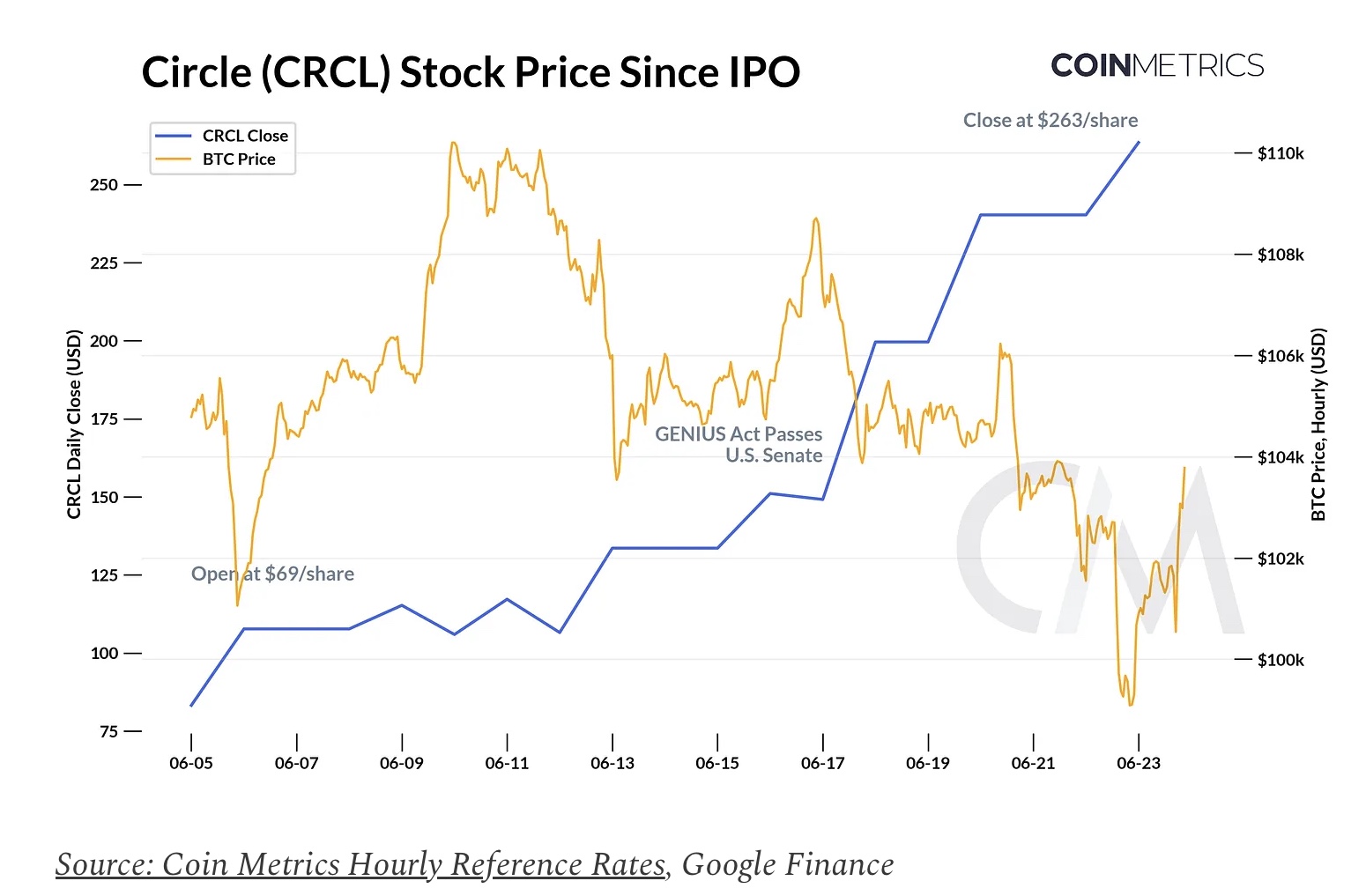1366x896 pixels.
Task: Click the $110k right axis label
Action: click(1280, 153)
